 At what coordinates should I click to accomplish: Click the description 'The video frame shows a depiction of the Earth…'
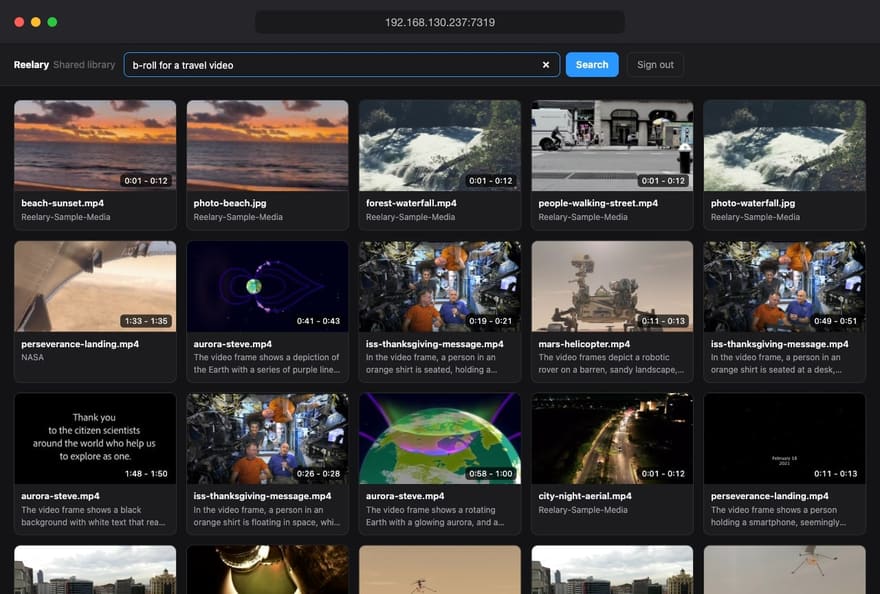(x=267, y=363)
